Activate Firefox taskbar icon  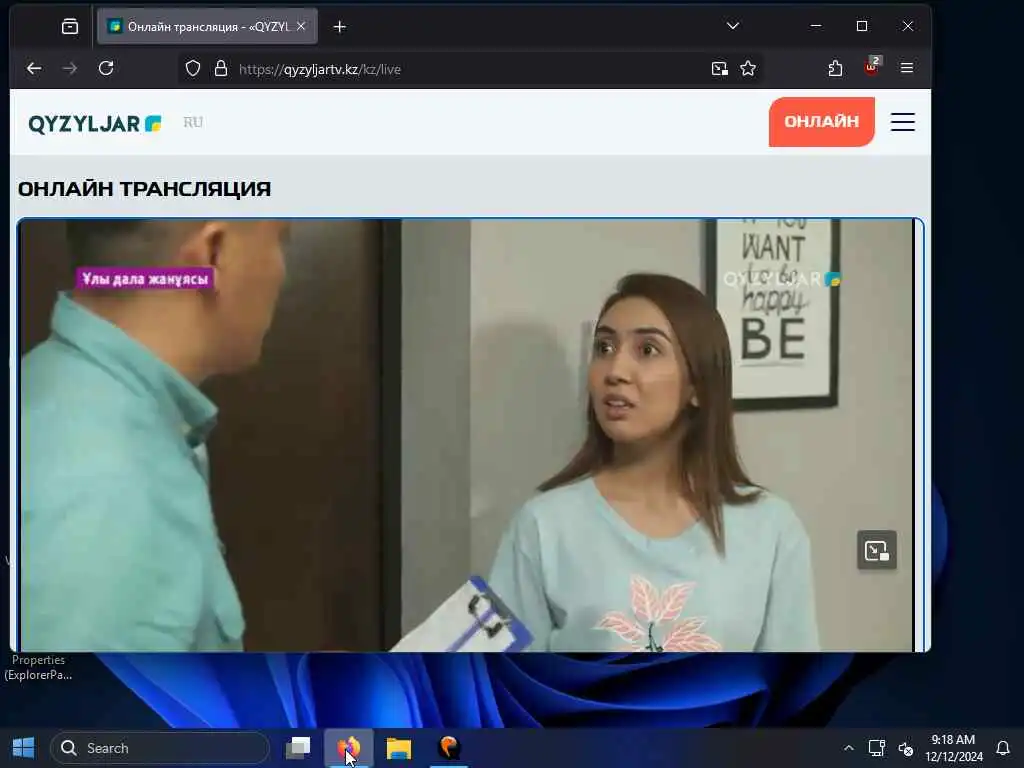349,748
